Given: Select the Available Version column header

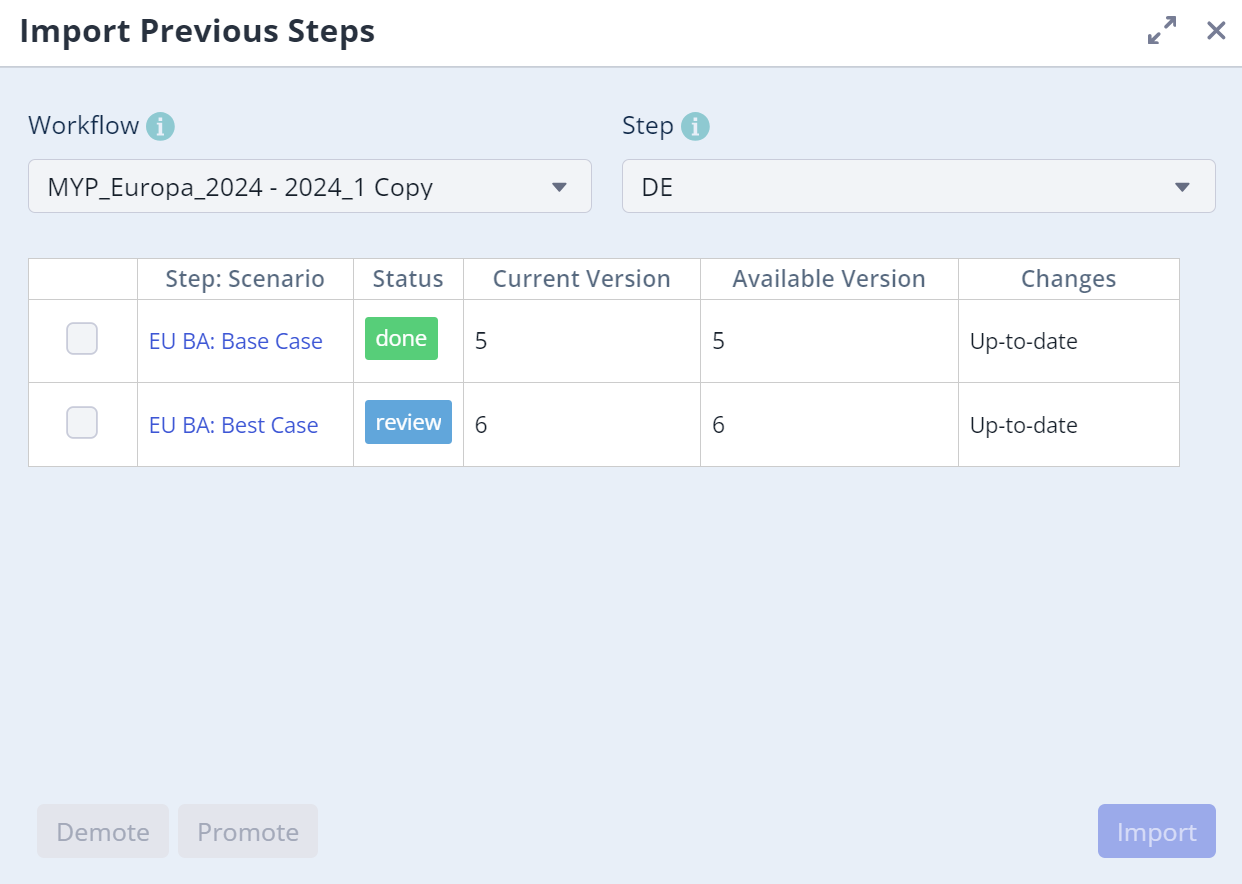Looking at the screenshot, I should pyautogui.click(x=829, y=279).
